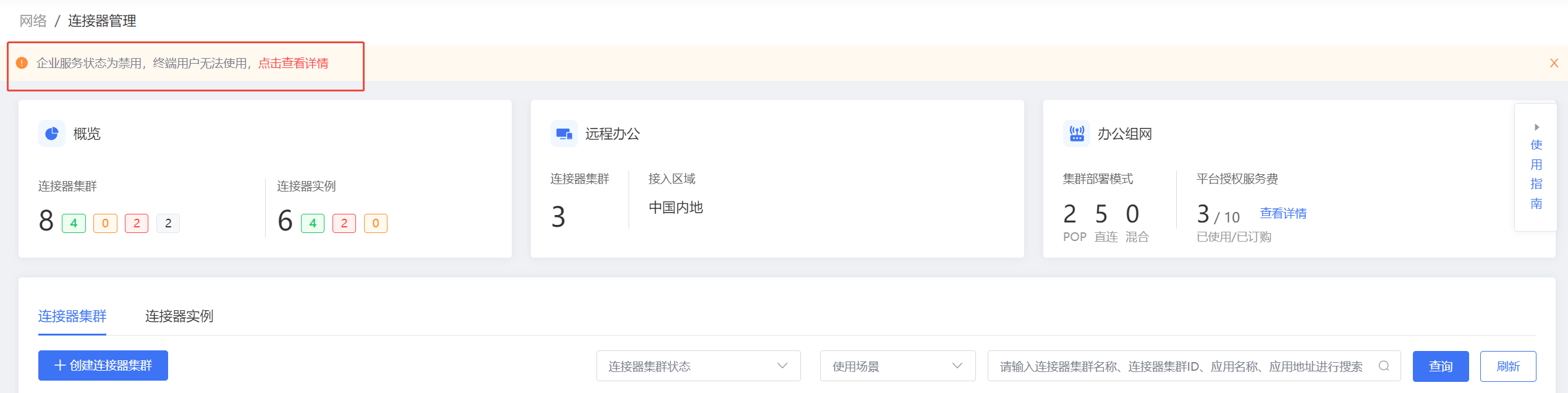This screenshot has height=393, width=1568.
Task: Click the 刷新 refresh button
Action: click(x=1508, y=366)
